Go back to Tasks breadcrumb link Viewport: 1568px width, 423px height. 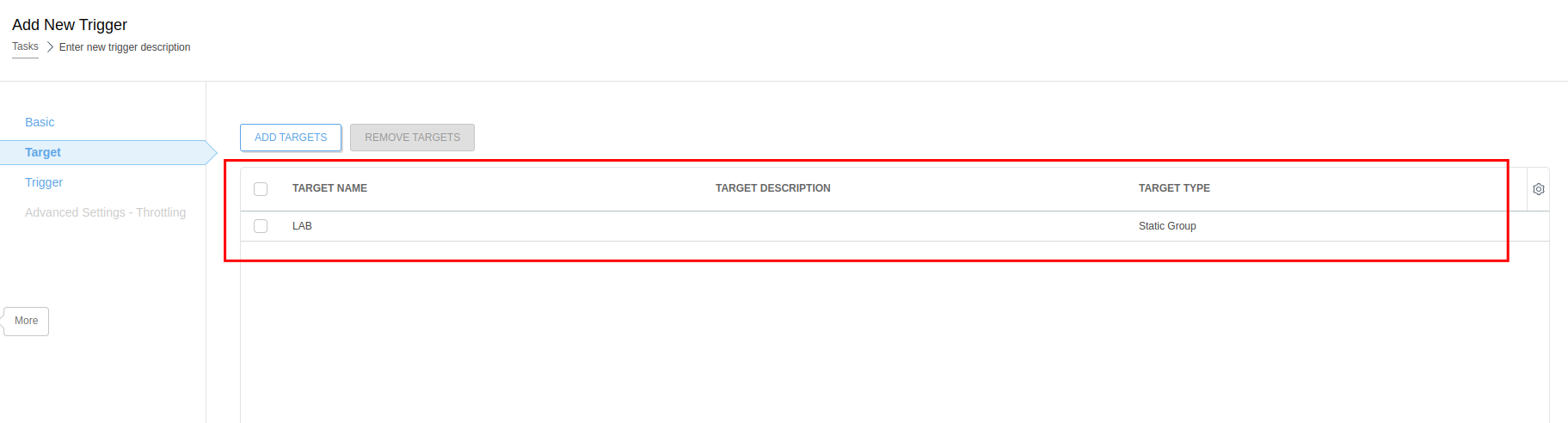[25, 46]
